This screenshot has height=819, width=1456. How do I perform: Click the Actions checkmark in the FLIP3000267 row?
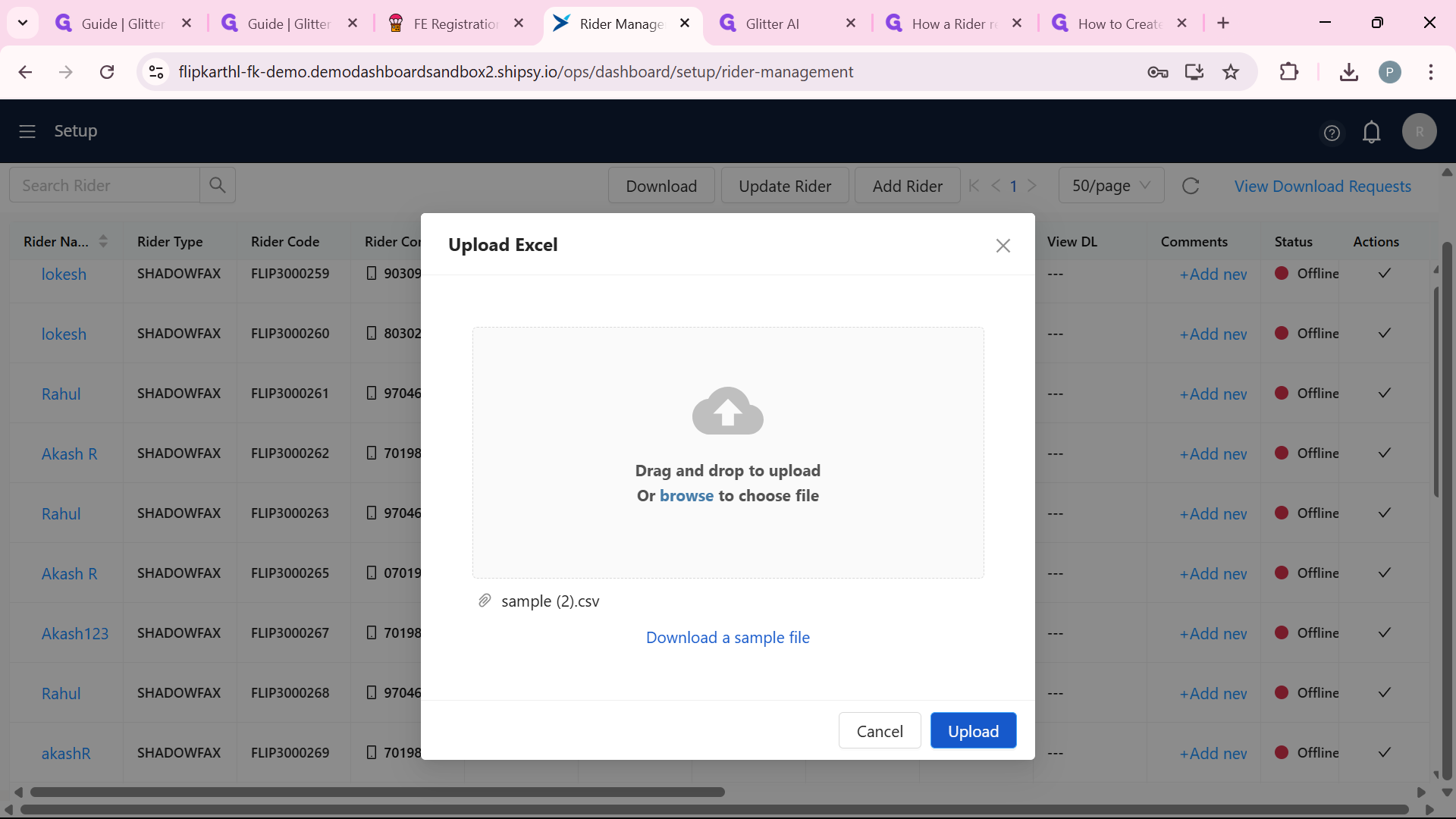coord(1384,632)
